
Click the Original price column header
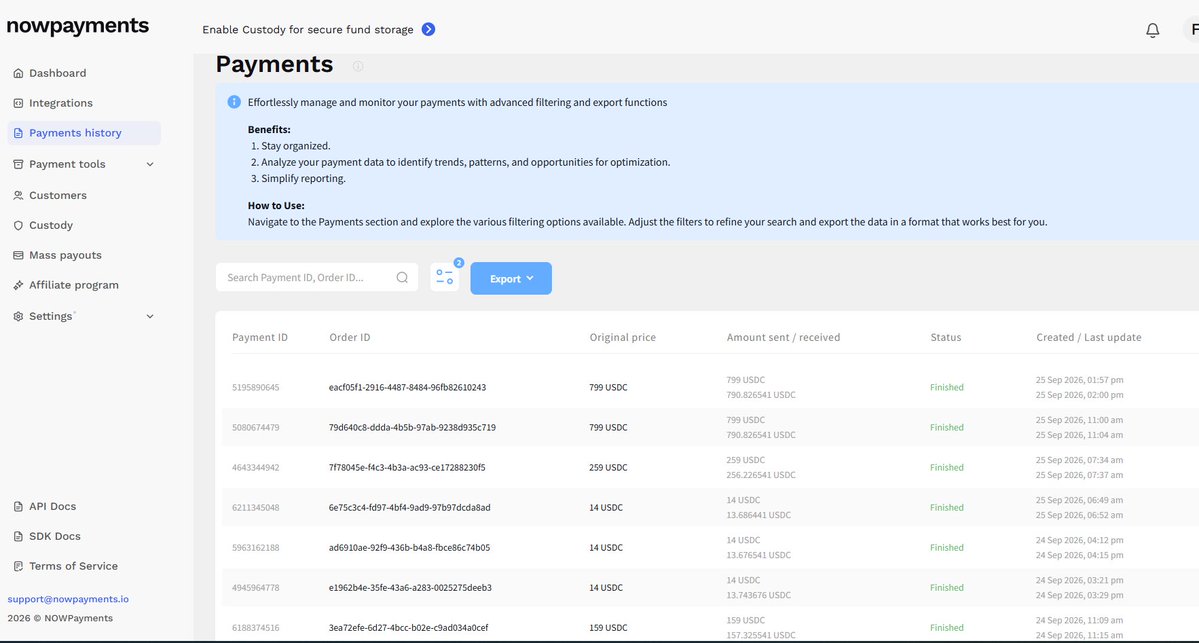coord(622,337)
